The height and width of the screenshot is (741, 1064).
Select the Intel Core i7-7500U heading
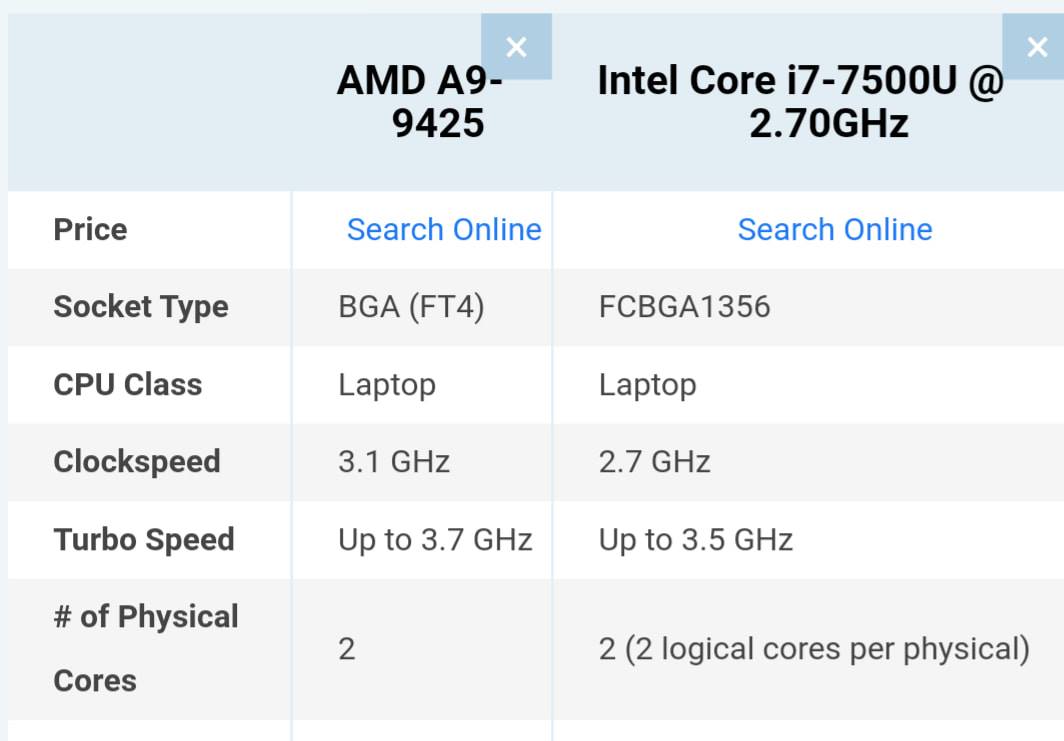[800, 101]
